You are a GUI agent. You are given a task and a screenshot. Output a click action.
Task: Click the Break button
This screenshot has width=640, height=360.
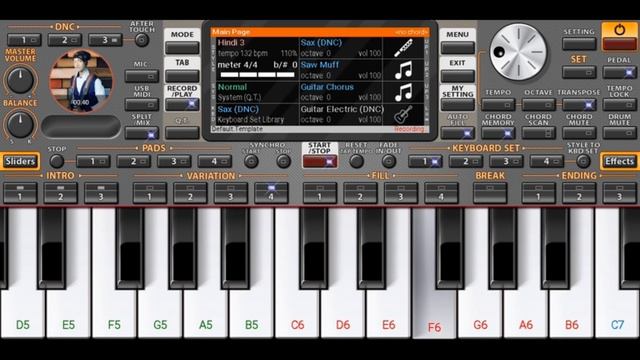pyautogui.click(x=490, y=193)
